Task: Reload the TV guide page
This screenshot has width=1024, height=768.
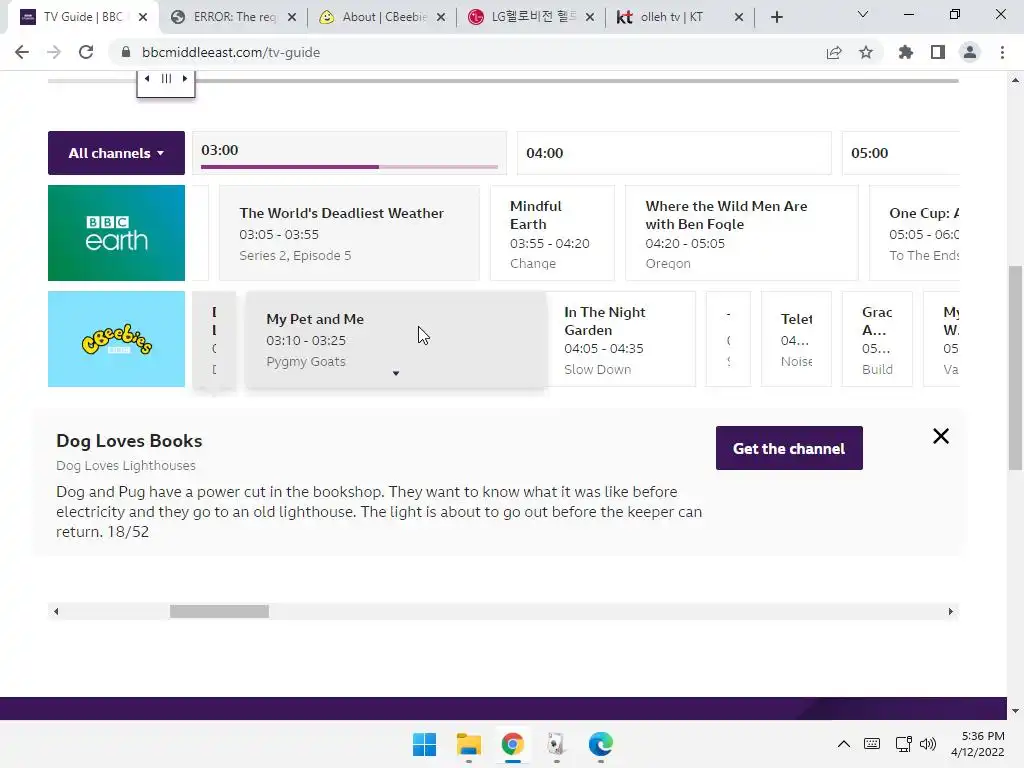Action: (86, 52)
